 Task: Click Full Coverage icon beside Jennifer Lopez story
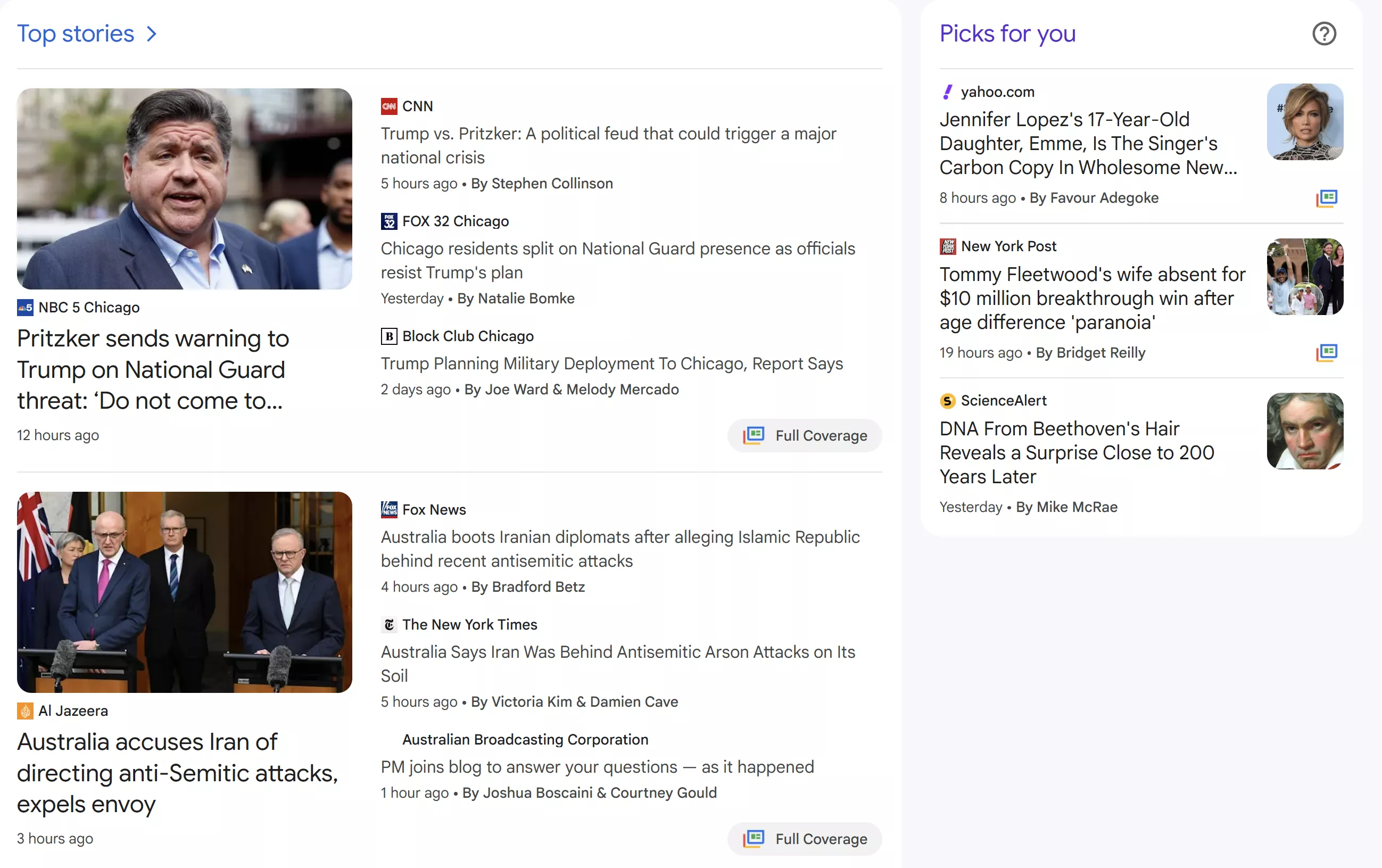click(x=1327, y=197)
